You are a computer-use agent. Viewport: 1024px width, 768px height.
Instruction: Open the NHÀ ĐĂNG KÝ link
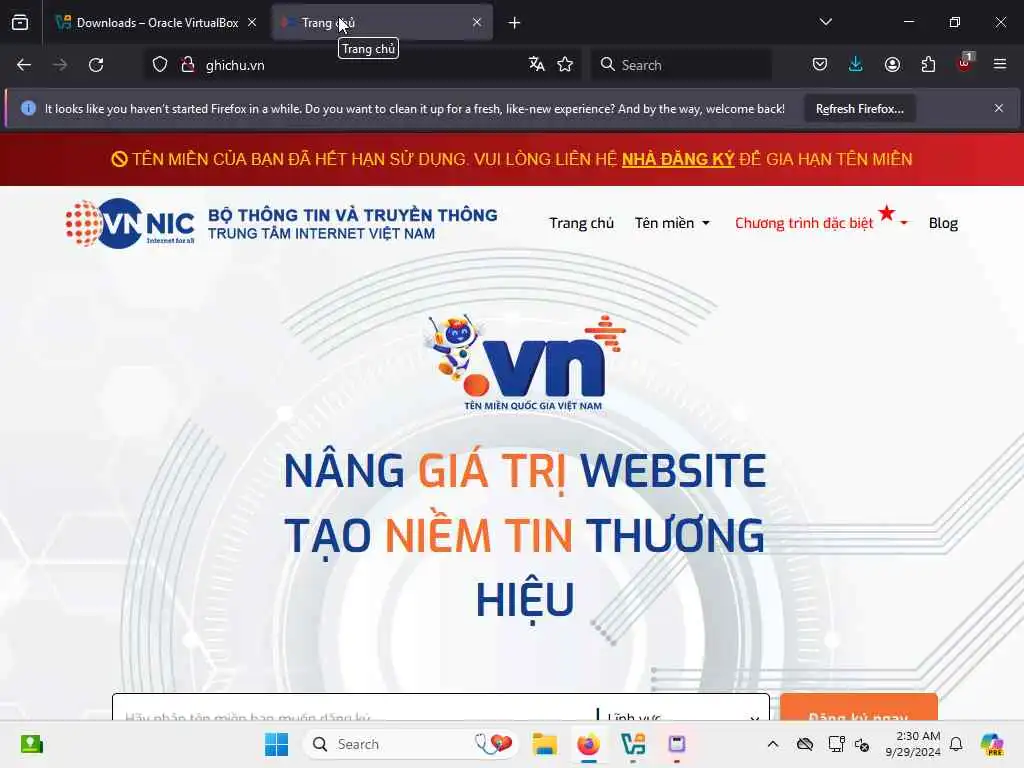tap(678, 159)
